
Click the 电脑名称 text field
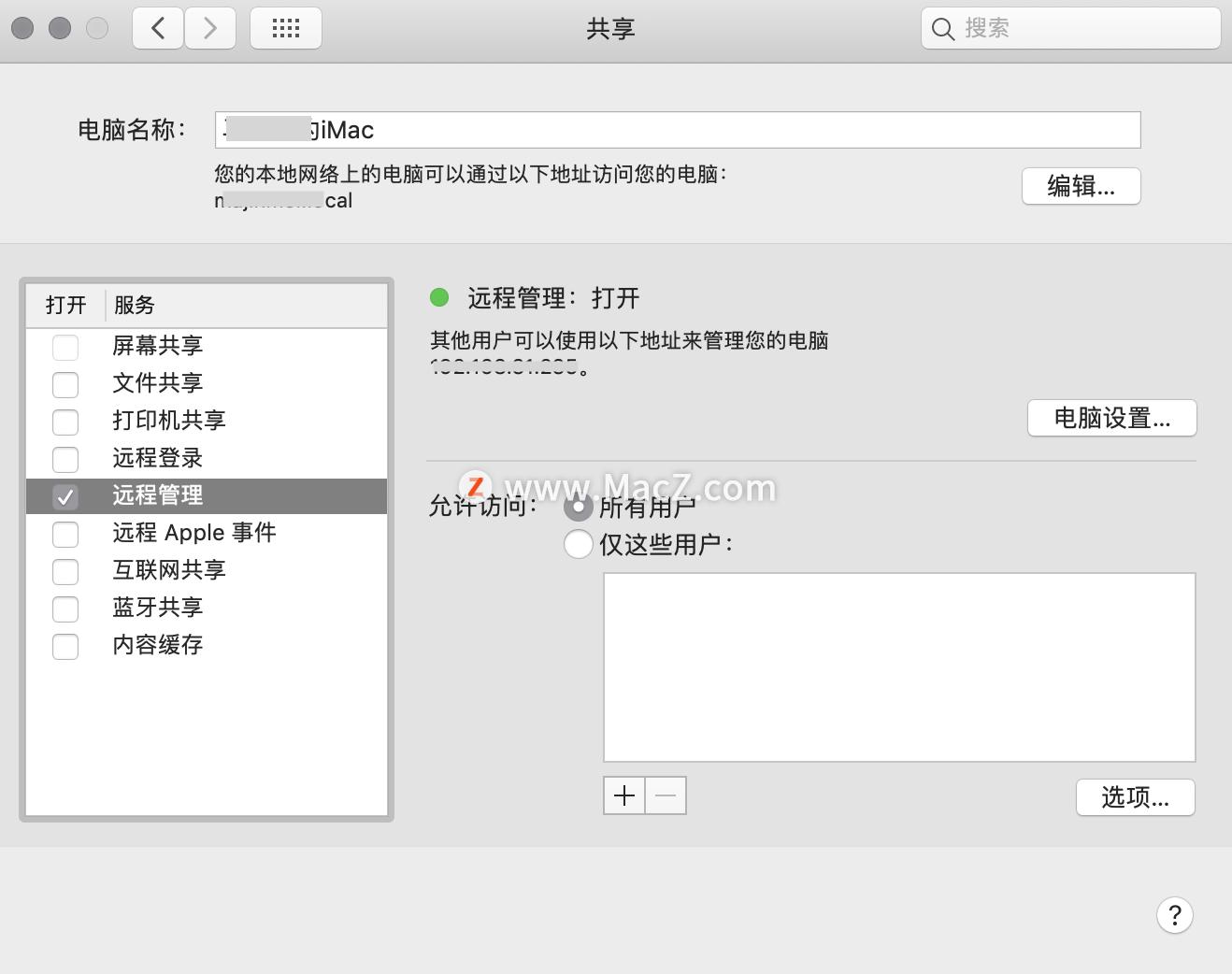(x=677, y=130)
